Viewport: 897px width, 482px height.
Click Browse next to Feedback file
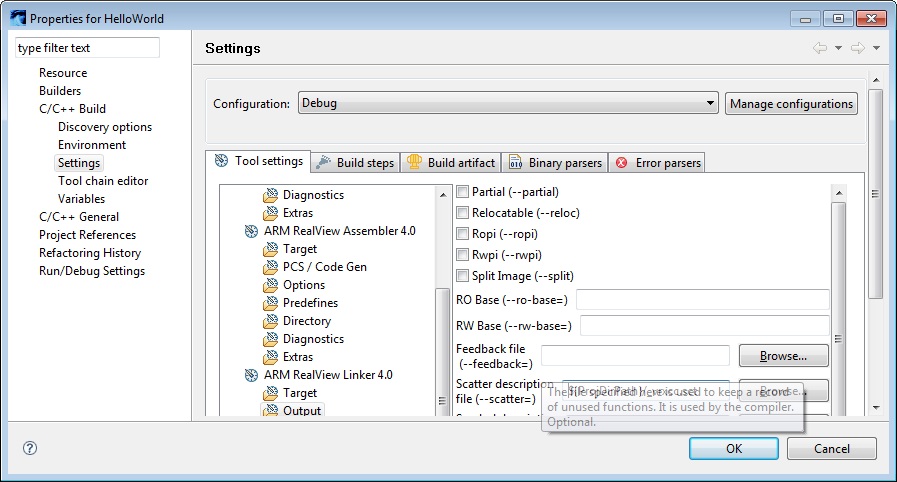point(783,356)
